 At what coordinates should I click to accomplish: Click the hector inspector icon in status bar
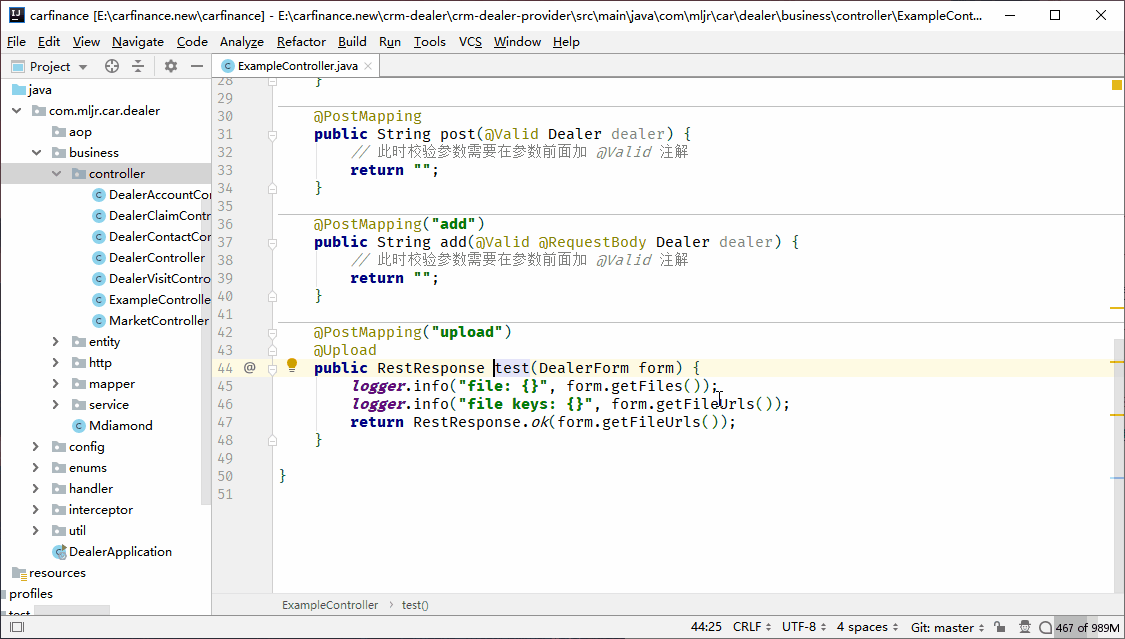point(1026,627)
